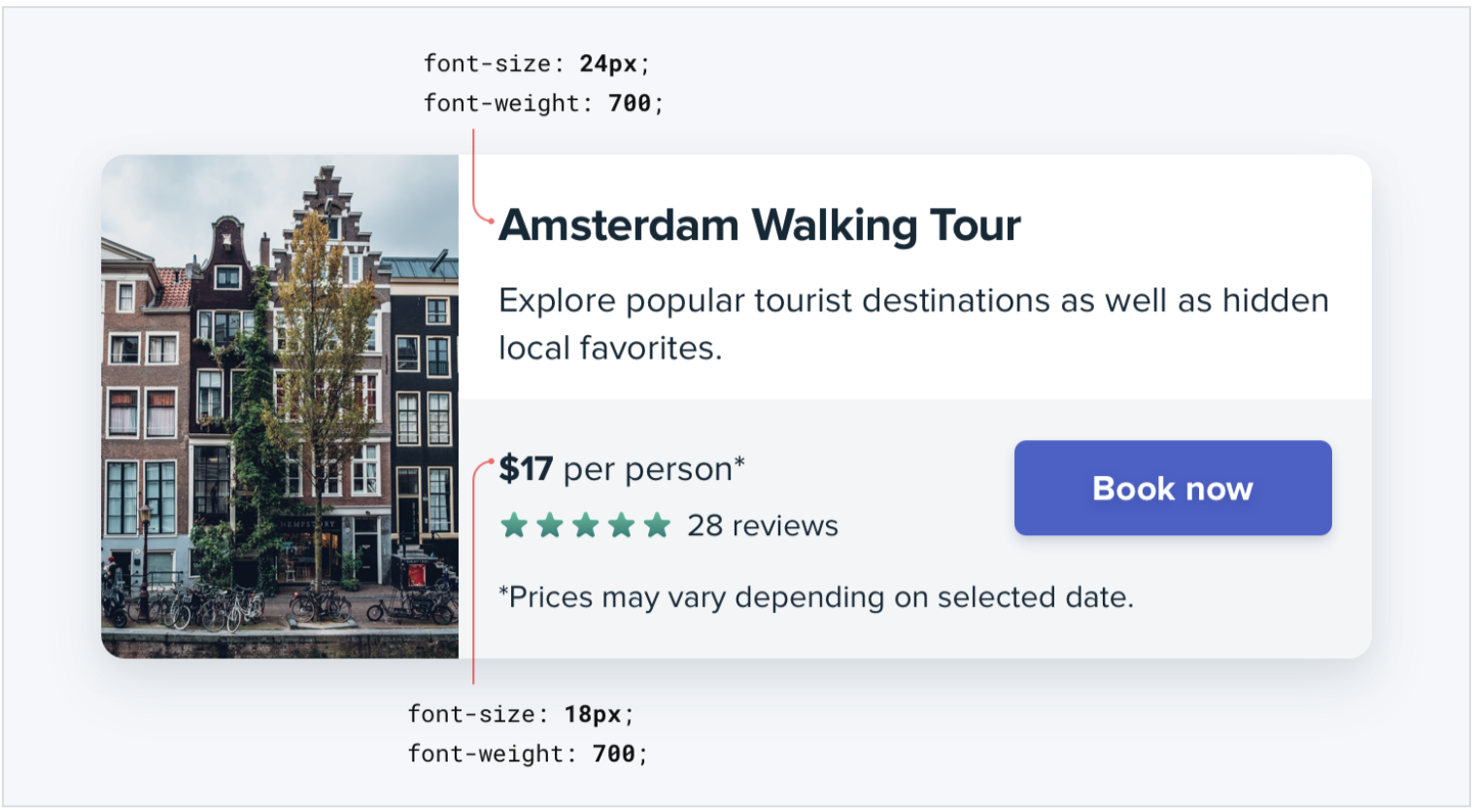Viewport: 1475px width, 812px height.
Task: Open the 28 reviews link
Action: (x=763, y=525)
